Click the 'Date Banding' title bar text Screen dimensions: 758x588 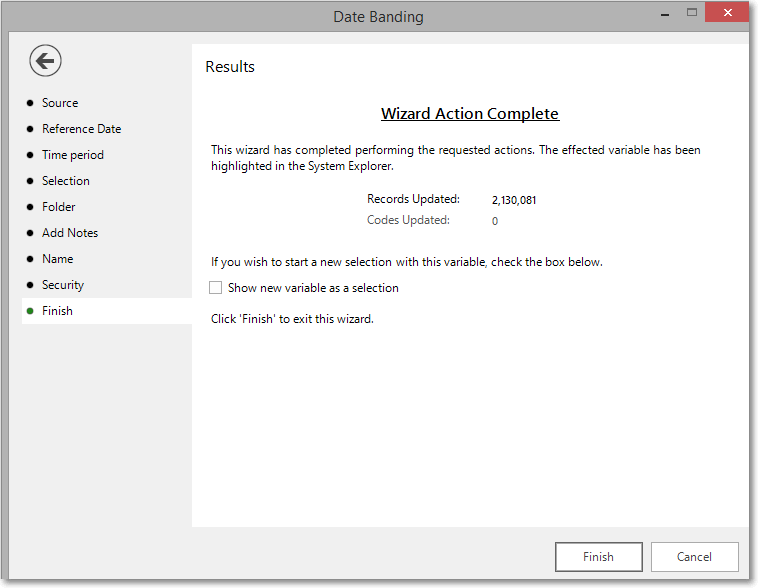coord(379,17)
